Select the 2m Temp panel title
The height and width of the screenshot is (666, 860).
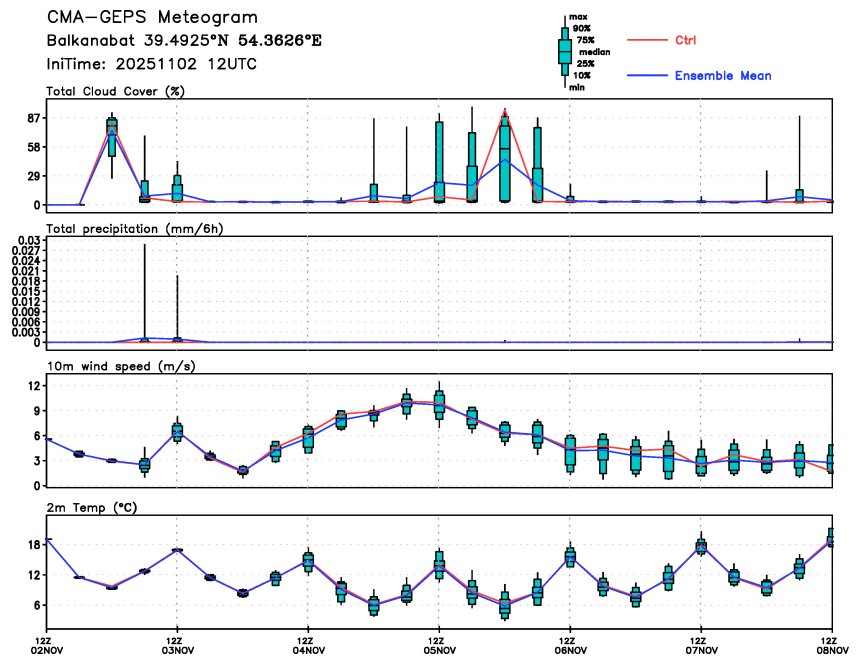(x=90, y=508)
